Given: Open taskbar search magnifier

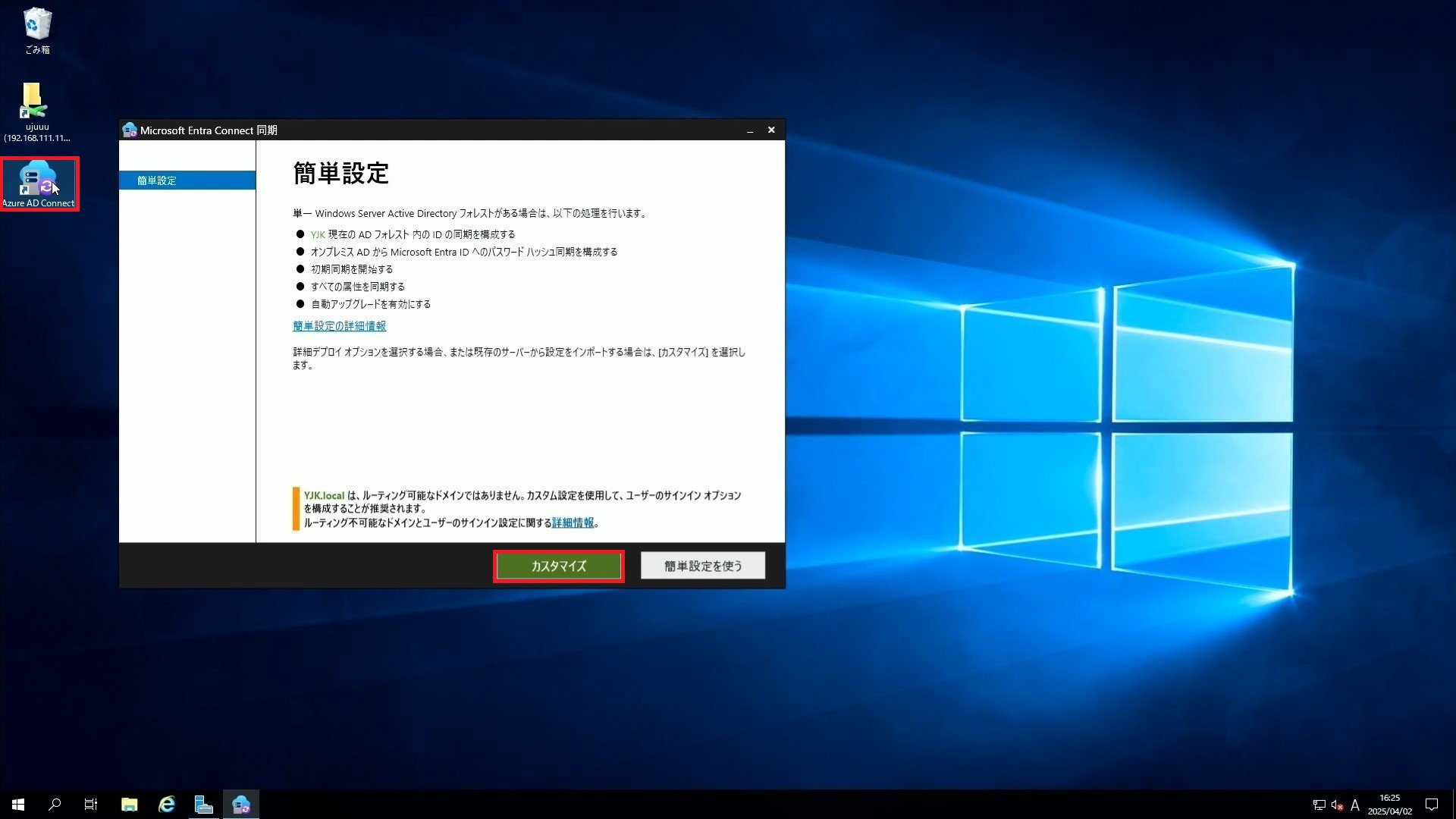Looking at the screenshot, I should click(x=55, y=805).
